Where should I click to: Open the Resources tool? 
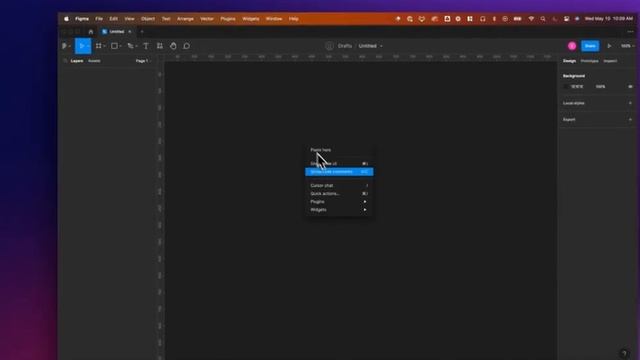click(x=160, y=46)
